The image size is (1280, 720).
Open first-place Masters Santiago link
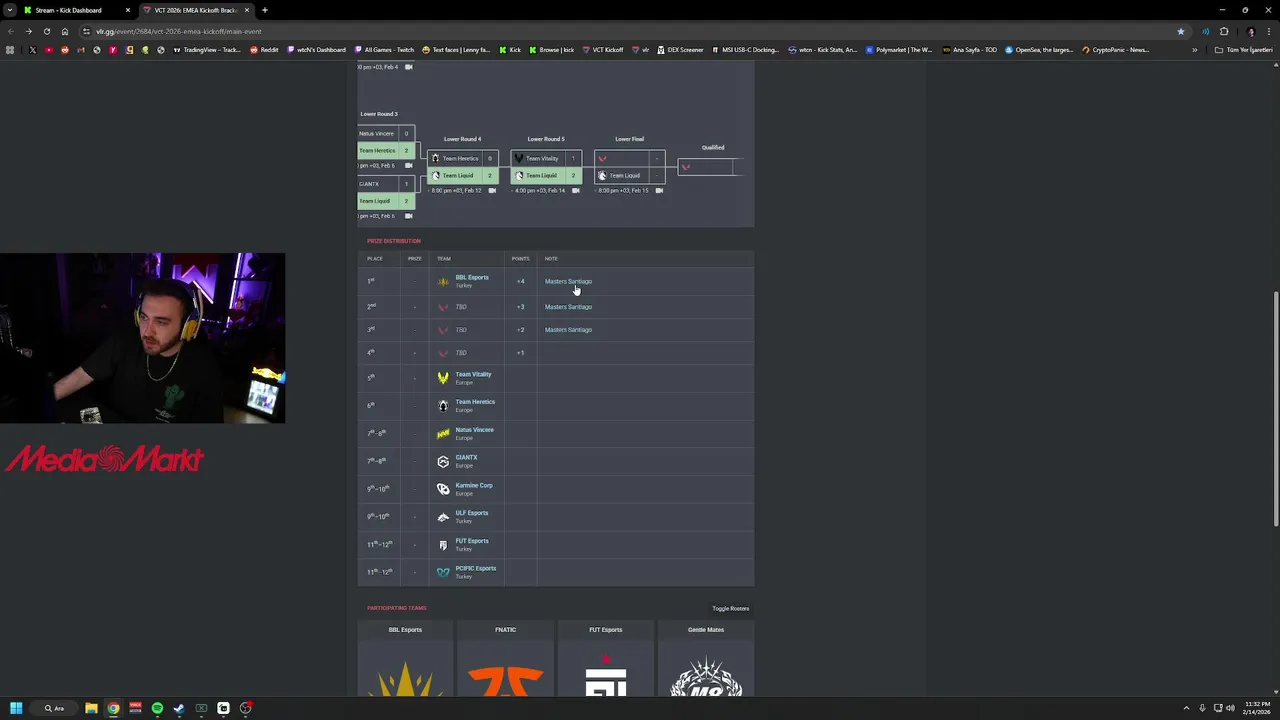pos(568,281)
